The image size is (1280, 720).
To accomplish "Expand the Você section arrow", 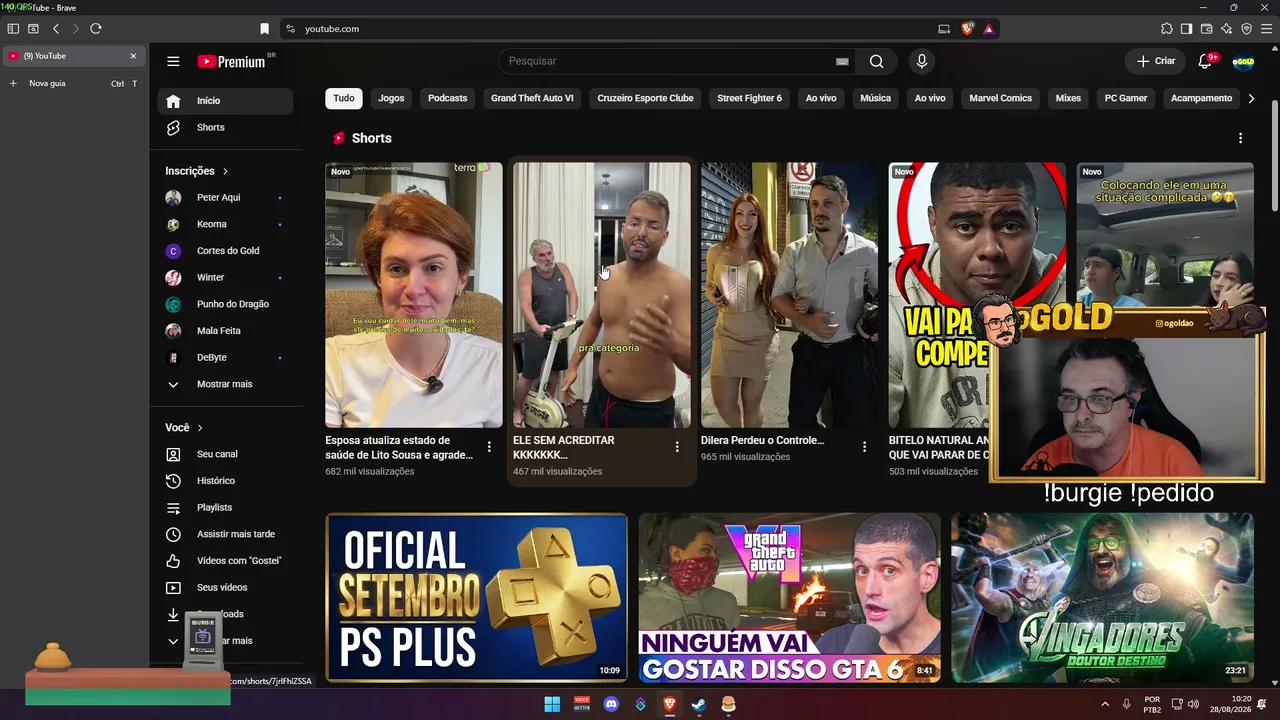I will (x=200, y=428).
